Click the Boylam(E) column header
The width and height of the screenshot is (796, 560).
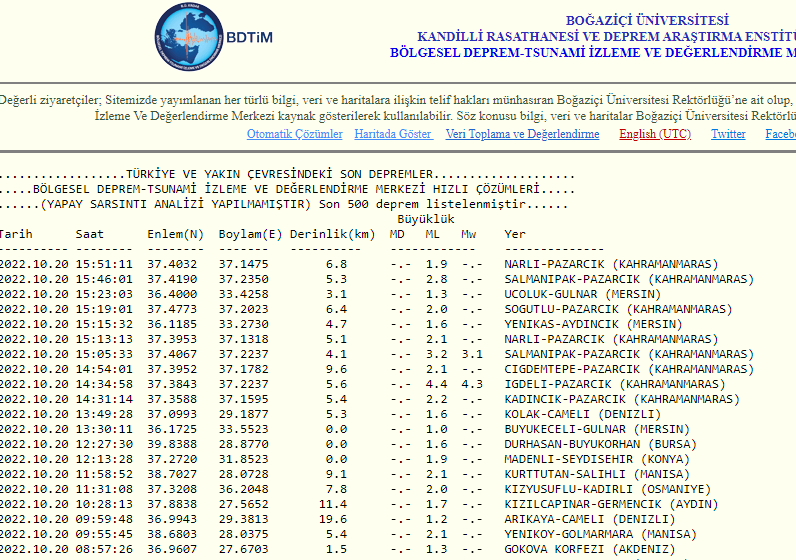click(x=250, y=234)
